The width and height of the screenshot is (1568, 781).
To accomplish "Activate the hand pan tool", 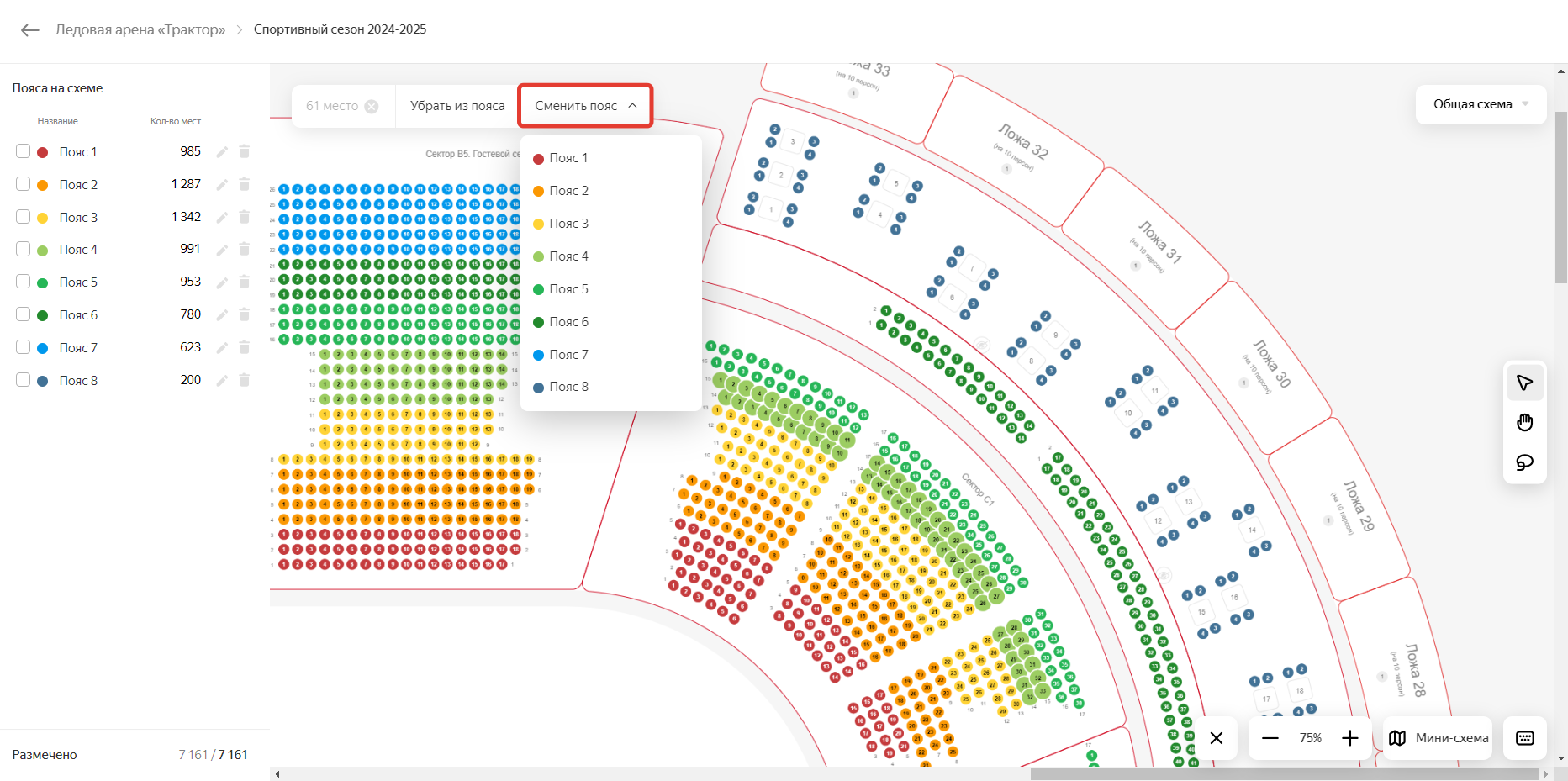I will pyautogui.click(x=1524, y=422).
